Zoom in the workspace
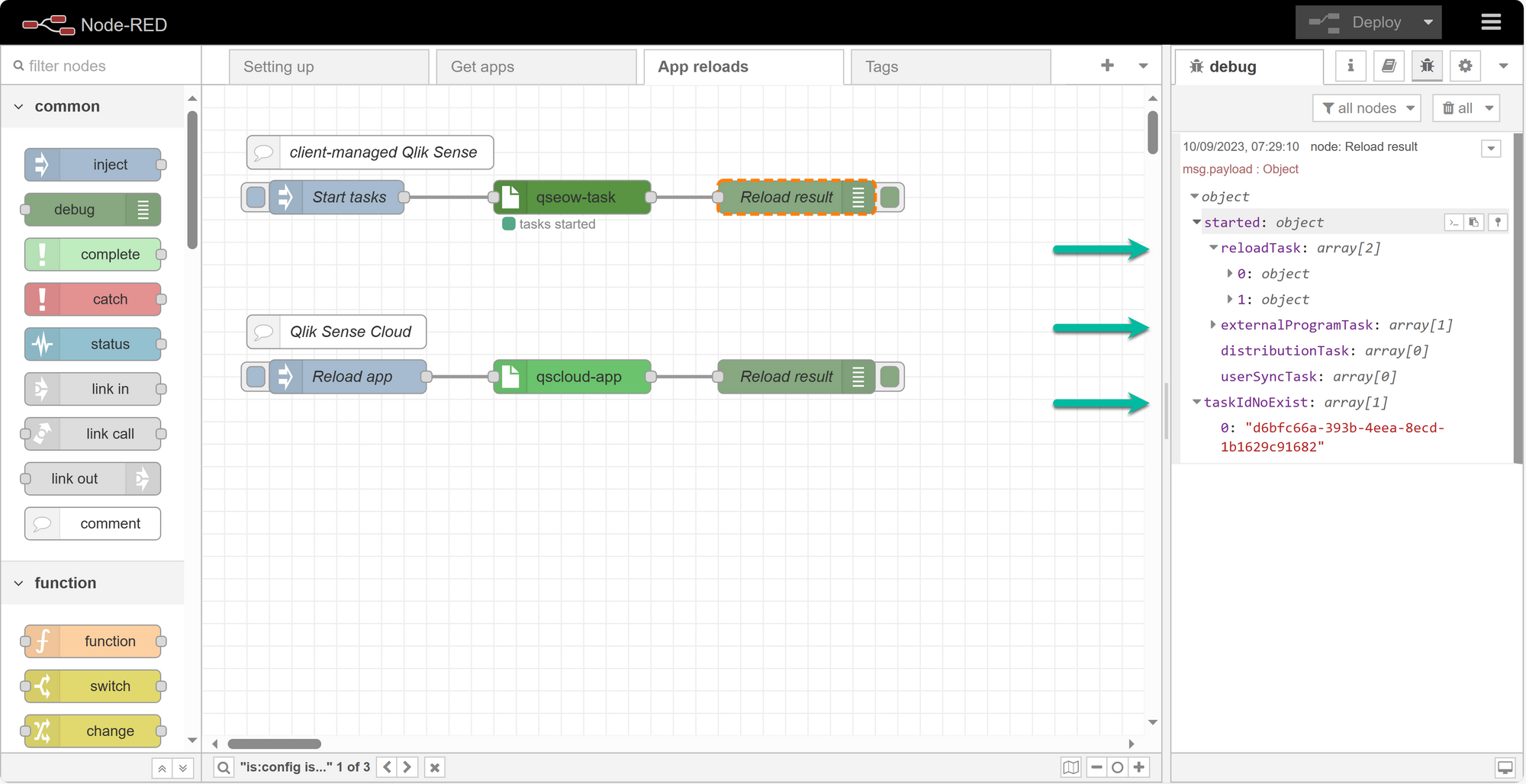 pos(1139,767)
